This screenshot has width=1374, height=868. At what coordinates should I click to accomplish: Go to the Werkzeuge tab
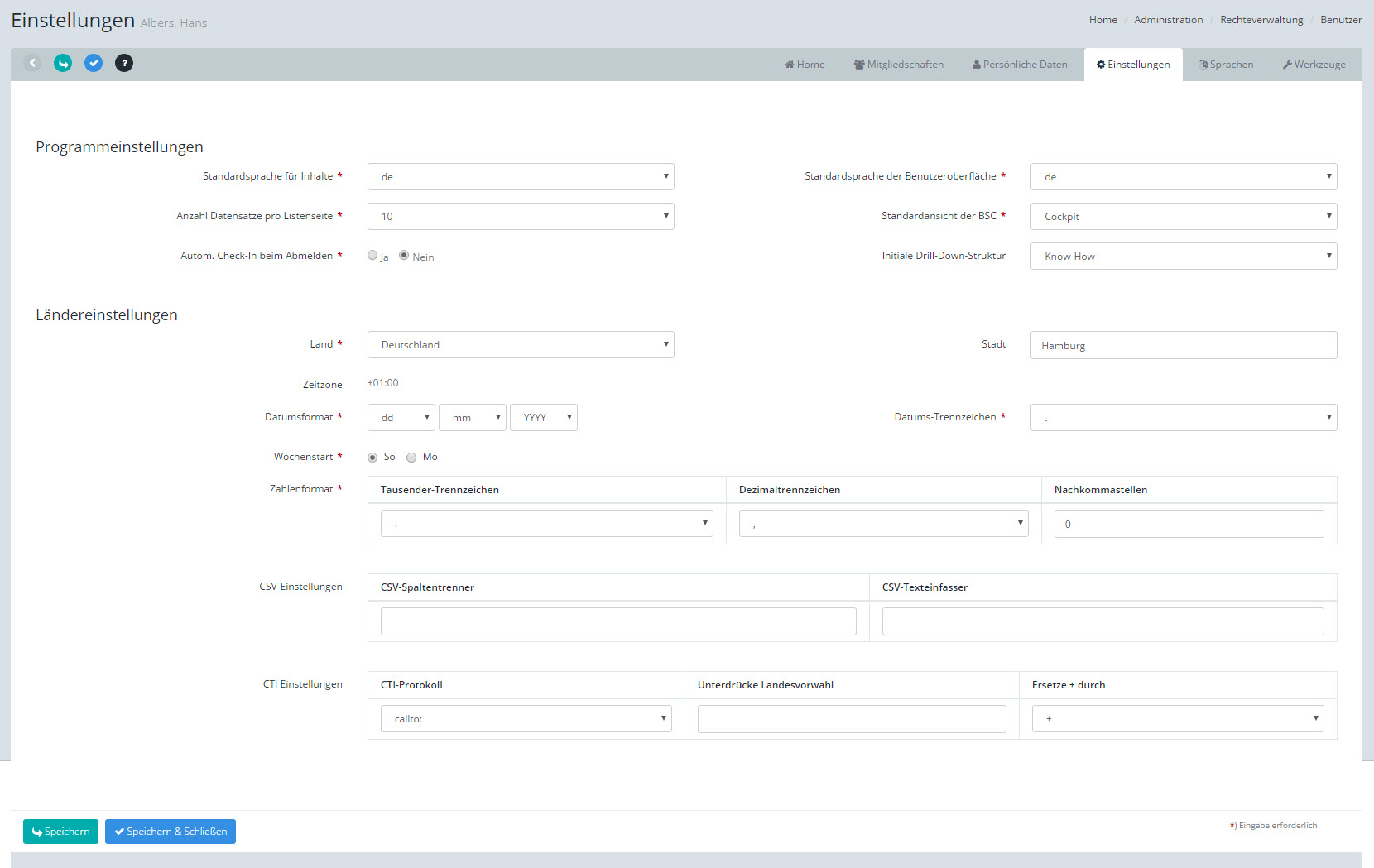tap(1314, 65)
